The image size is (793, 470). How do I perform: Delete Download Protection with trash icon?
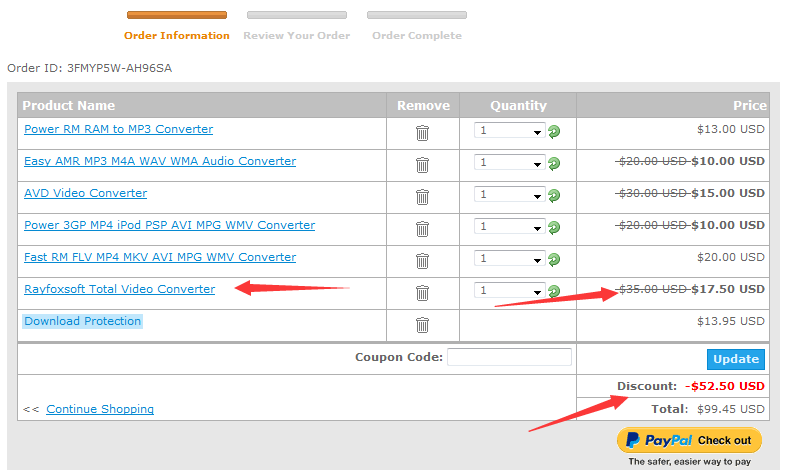(x=422, y=324)
